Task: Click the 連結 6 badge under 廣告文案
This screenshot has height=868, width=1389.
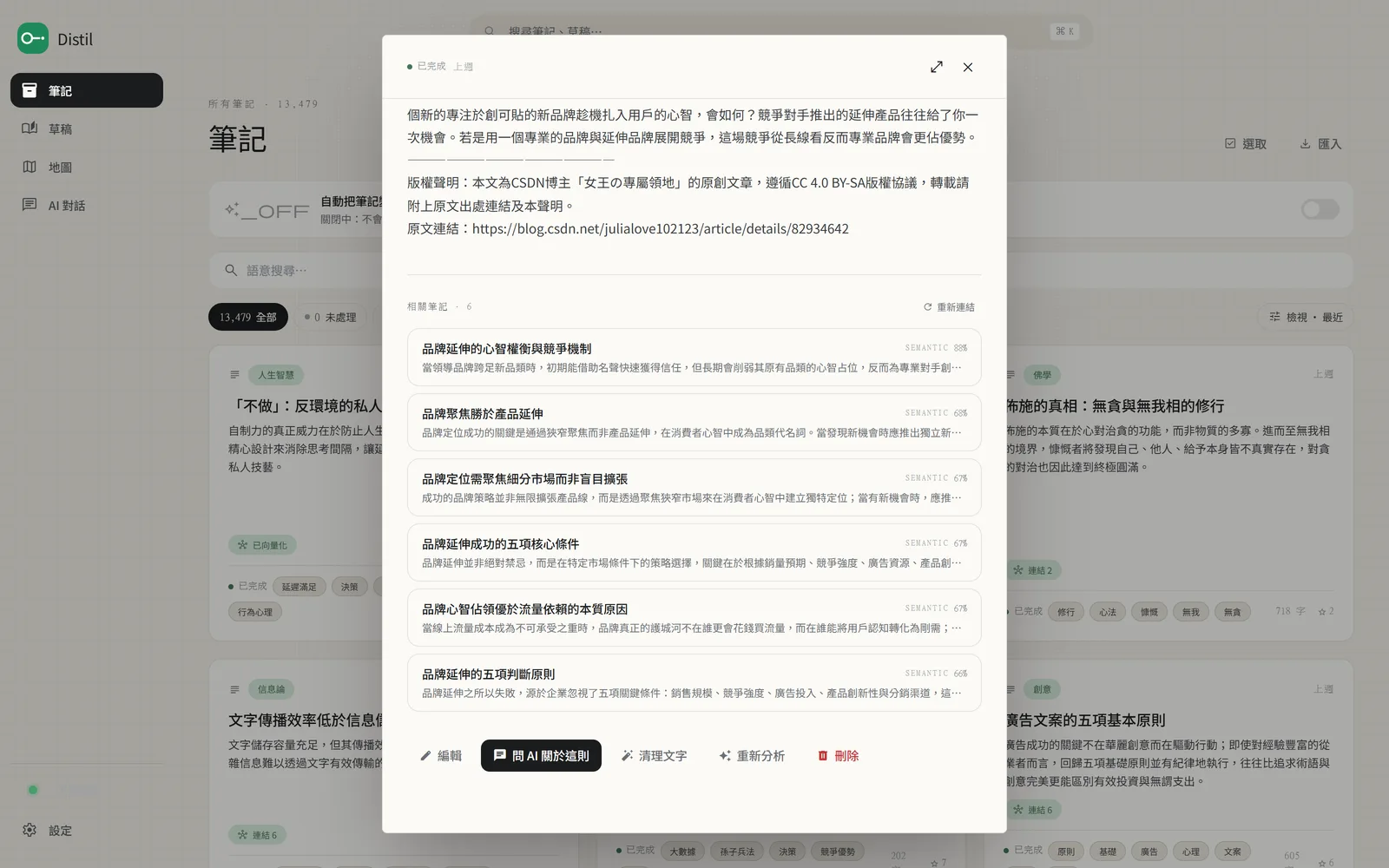Action: point(1032,810)
